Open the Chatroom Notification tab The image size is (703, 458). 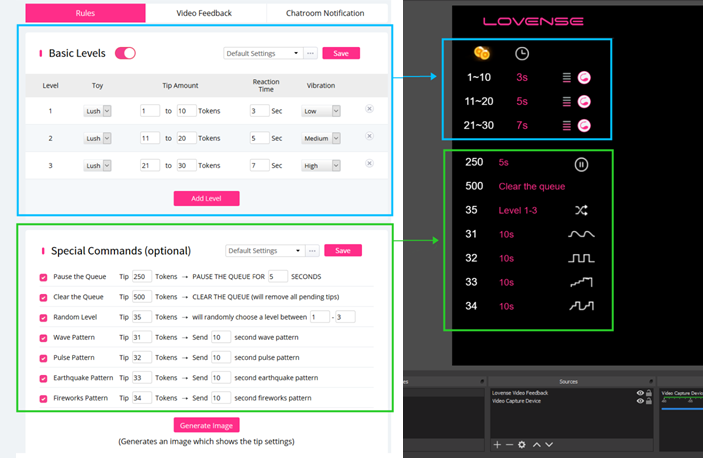[327, 13]
